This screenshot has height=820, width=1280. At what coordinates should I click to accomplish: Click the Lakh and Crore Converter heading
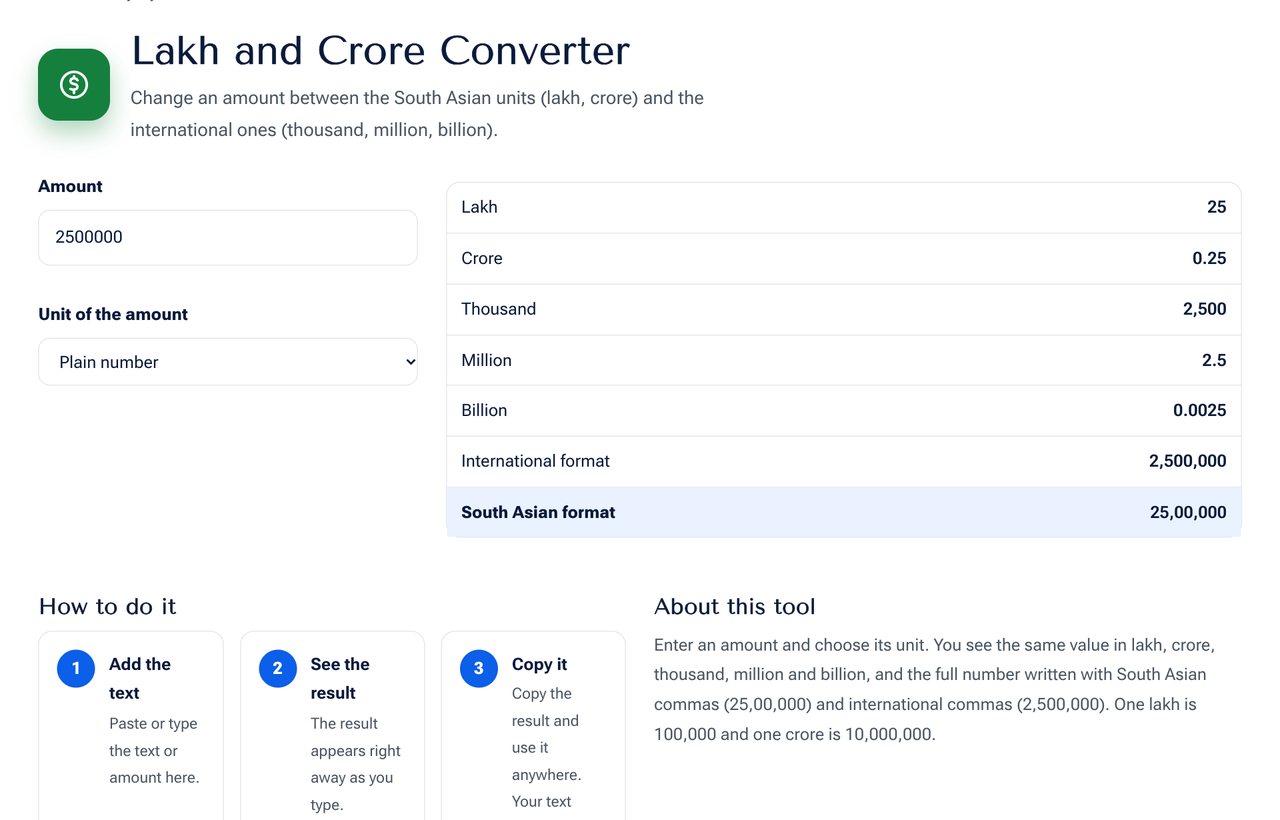[x=380, y=51]
